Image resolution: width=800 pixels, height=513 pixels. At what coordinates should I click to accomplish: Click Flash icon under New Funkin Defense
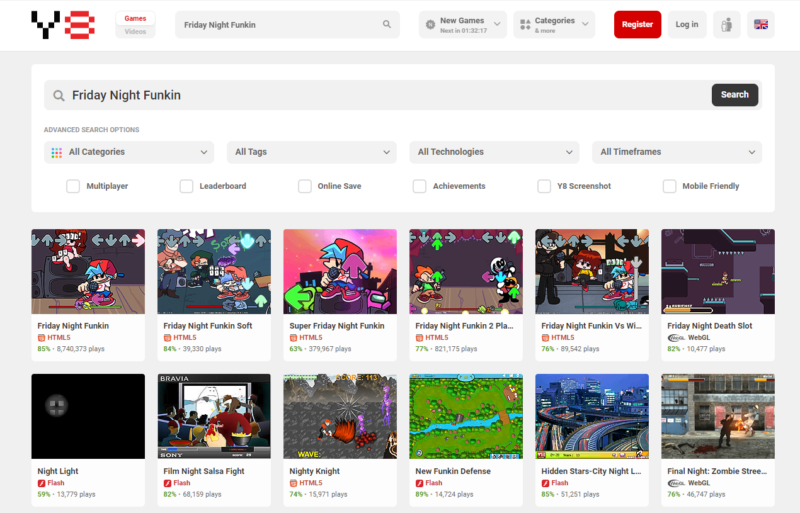(419, 483)
